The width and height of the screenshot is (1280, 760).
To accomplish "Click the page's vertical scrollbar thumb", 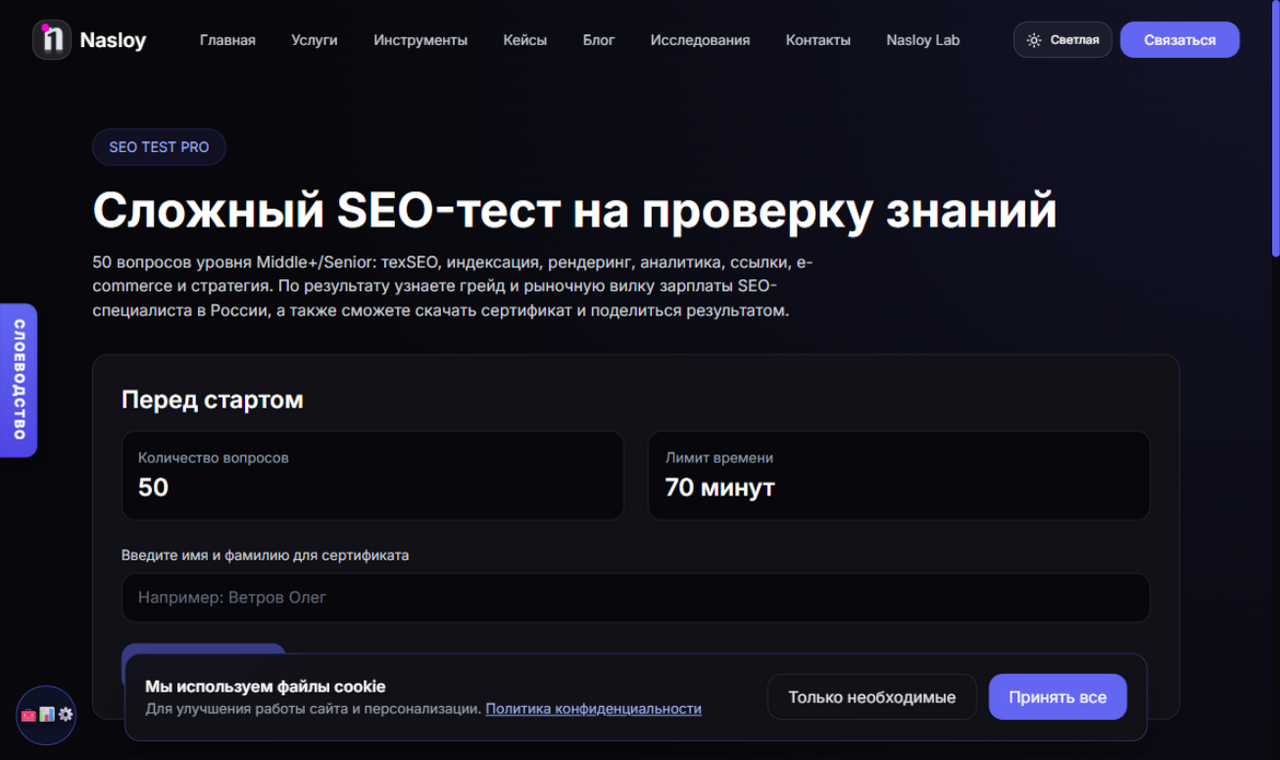I will click(x=1275, y=130).
